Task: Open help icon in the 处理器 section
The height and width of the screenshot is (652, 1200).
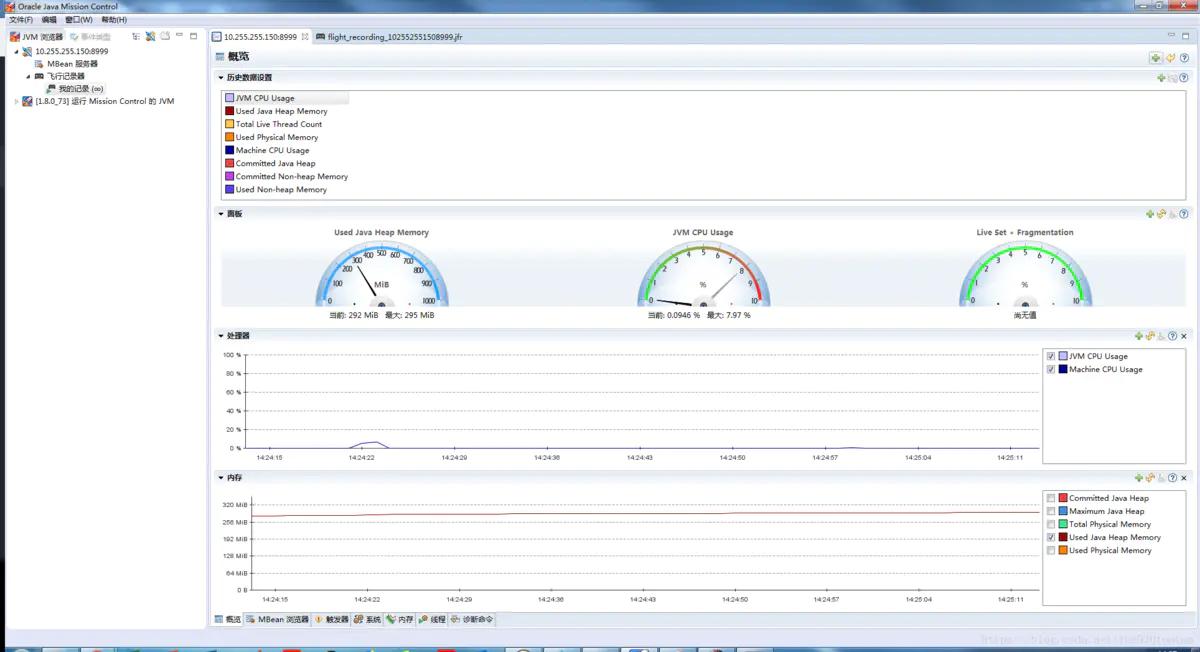Action: (1173, 336)
